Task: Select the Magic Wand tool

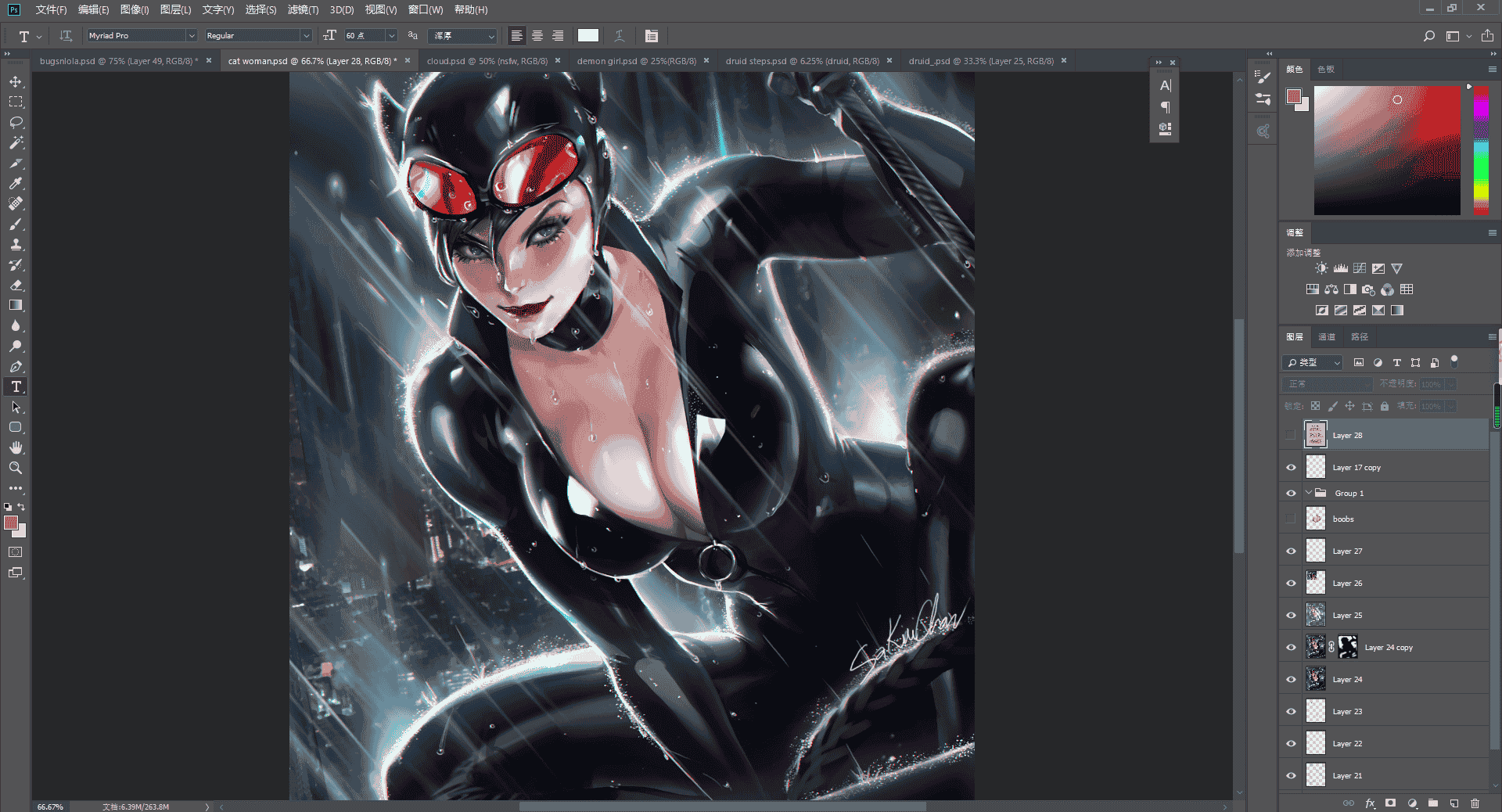Action: (16, 142)
